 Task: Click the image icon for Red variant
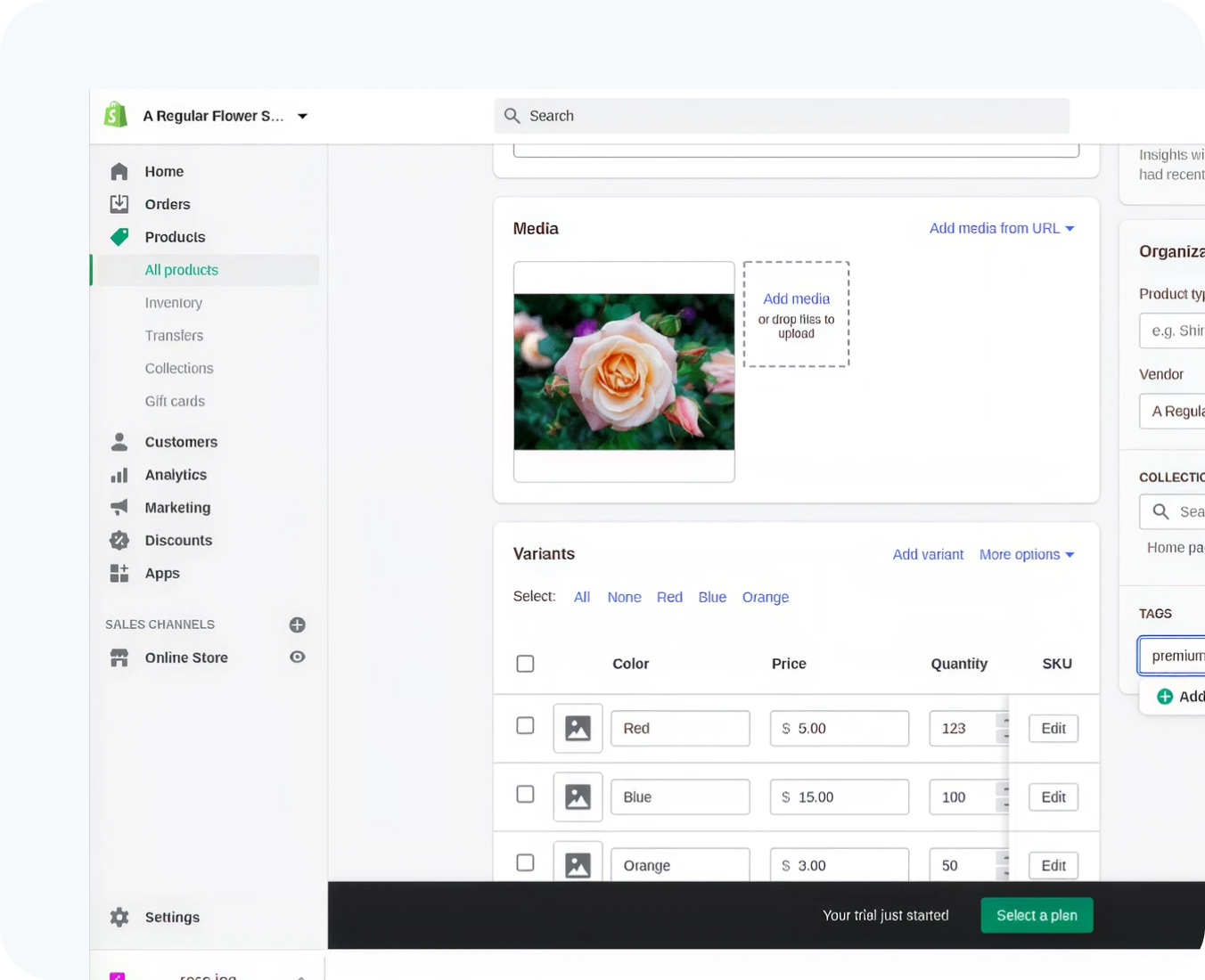[x=578, y=728]
